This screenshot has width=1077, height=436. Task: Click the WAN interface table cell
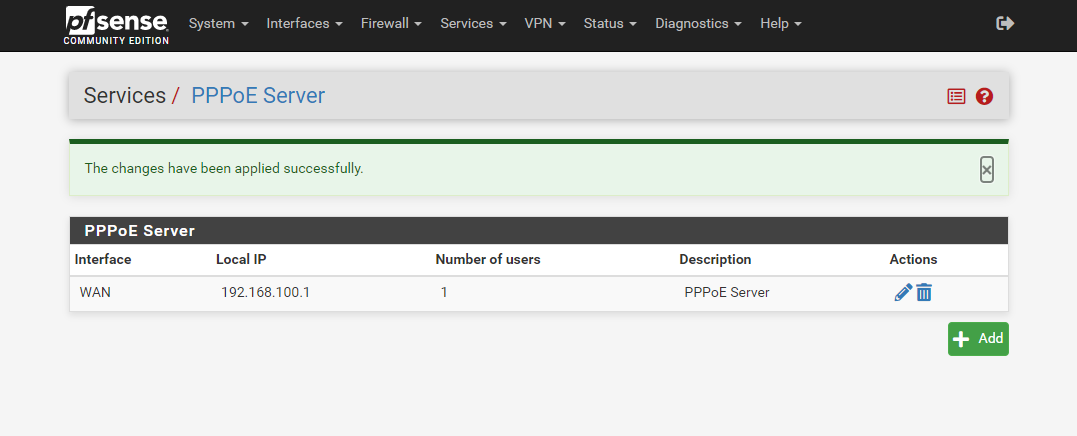coord(95,293)
